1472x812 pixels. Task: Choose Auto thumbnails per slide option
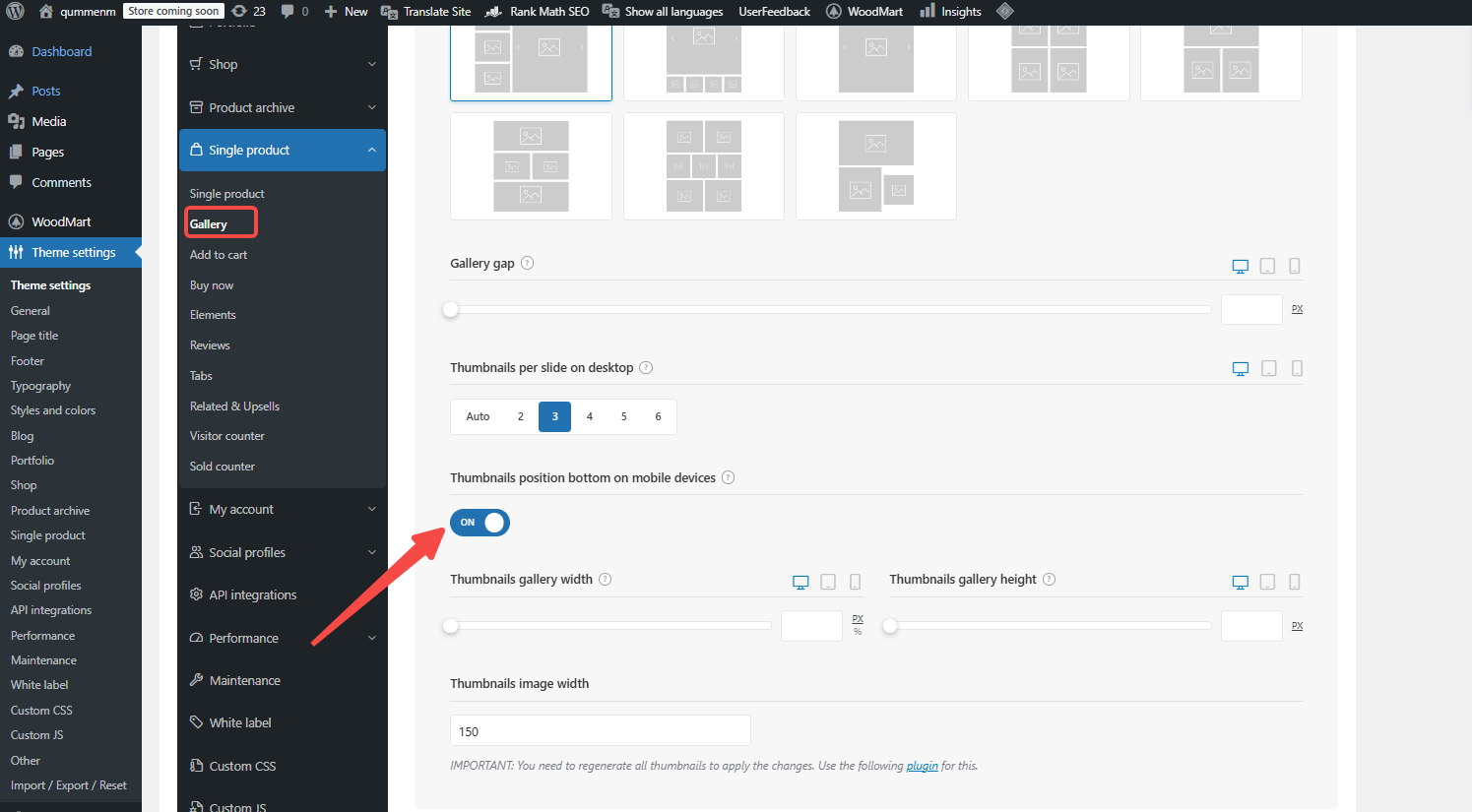(x=478, y=416)
